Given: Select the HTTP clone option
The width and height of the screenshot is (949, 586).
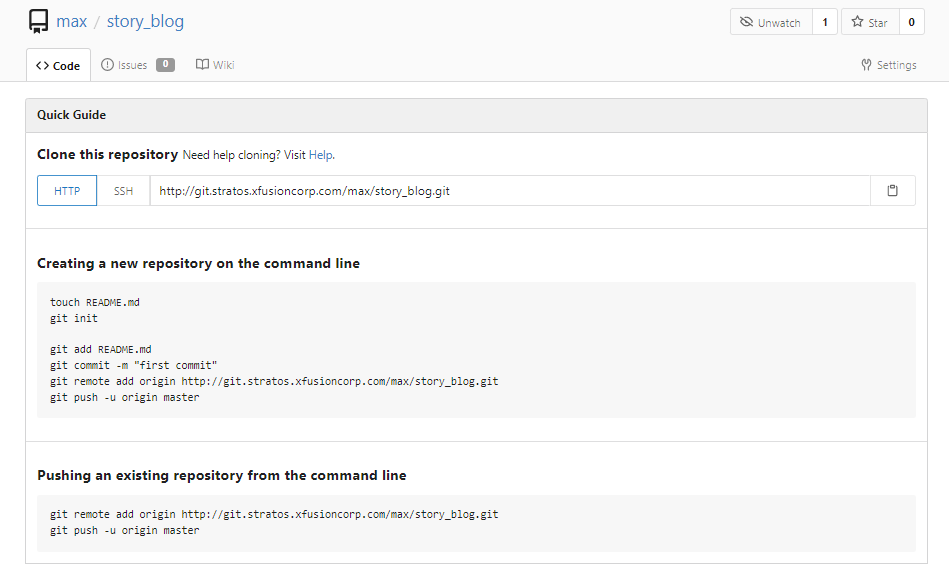Looking at the screenshot, I should point(67,191).
